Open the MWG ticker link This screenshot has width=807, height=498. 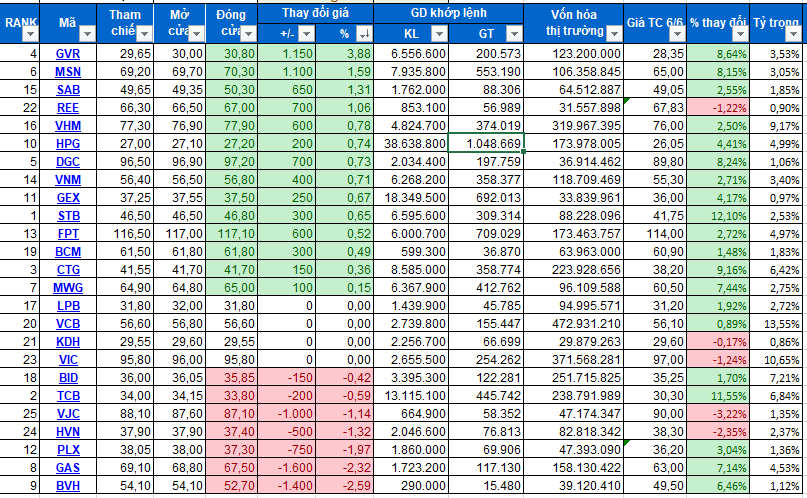tap(68, 288)
